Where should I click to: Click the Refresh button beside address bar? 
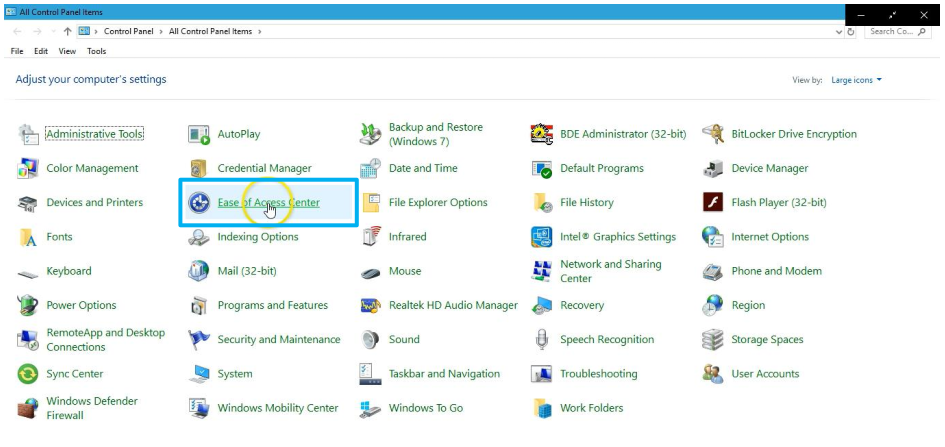click(851, 32)
